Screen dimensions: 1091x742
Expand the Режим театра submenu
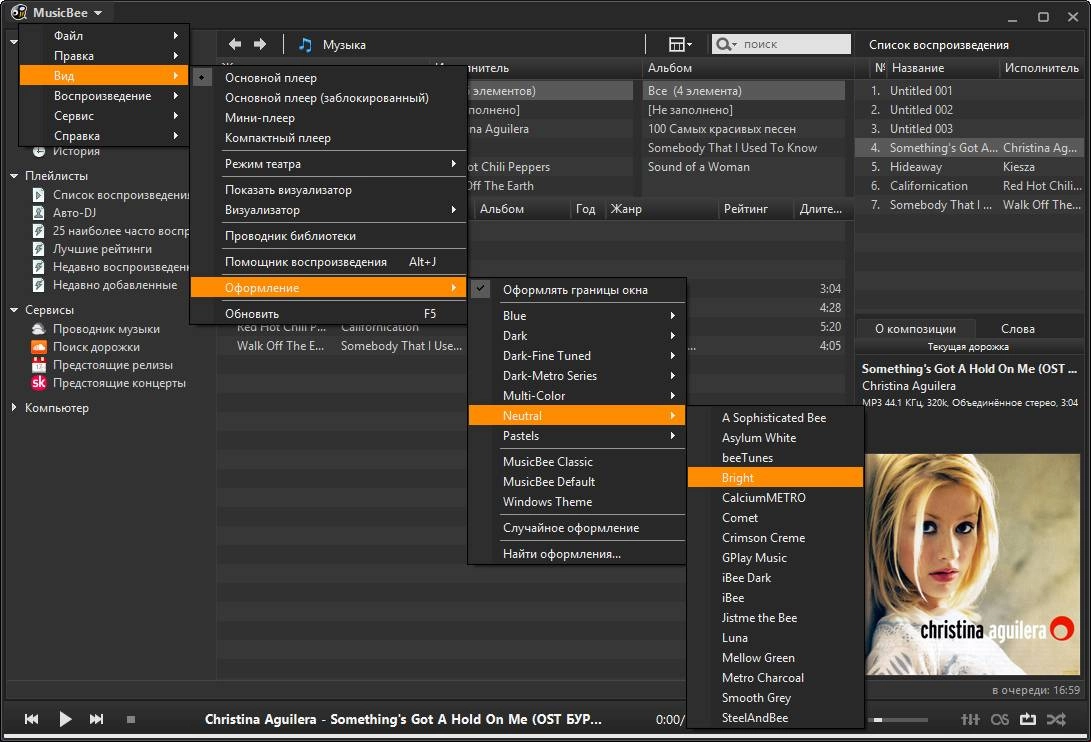[328, 164]
